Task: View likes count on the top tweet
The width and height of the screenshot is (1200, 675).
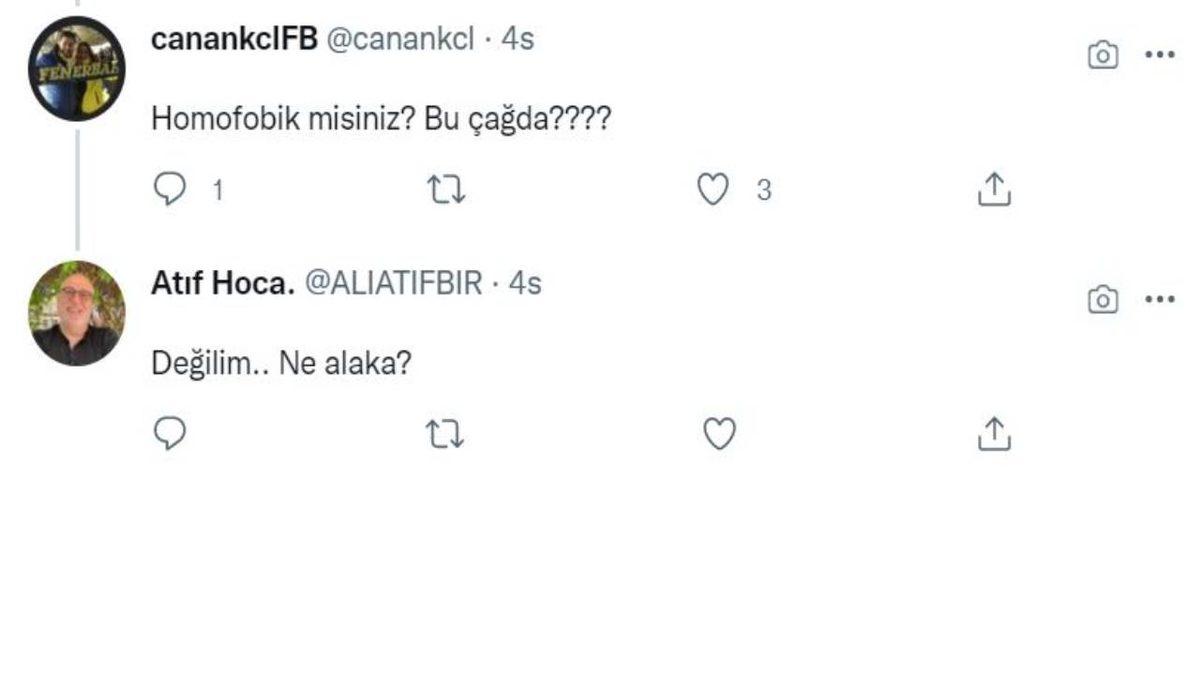Action: coord(763,190)
